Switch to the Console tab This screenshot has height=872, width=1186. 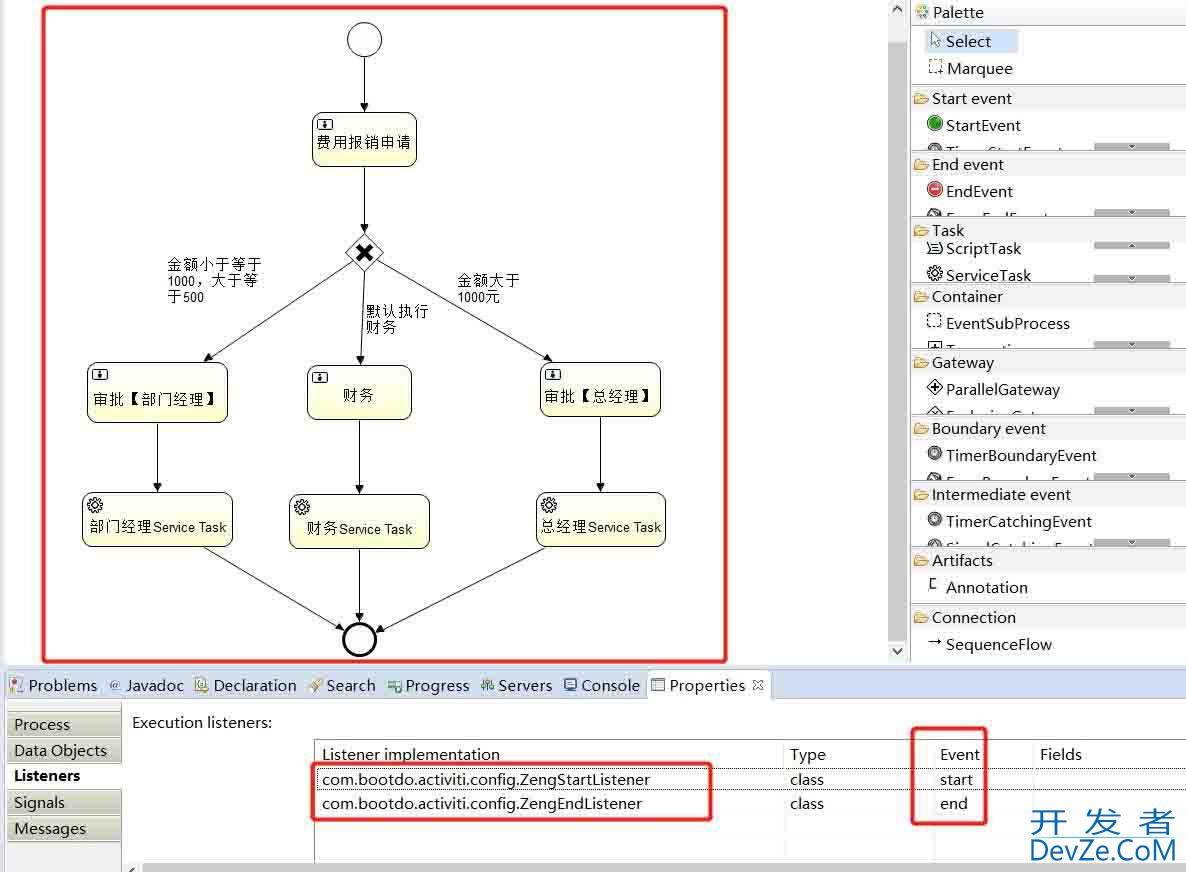(x=609, y=685)
